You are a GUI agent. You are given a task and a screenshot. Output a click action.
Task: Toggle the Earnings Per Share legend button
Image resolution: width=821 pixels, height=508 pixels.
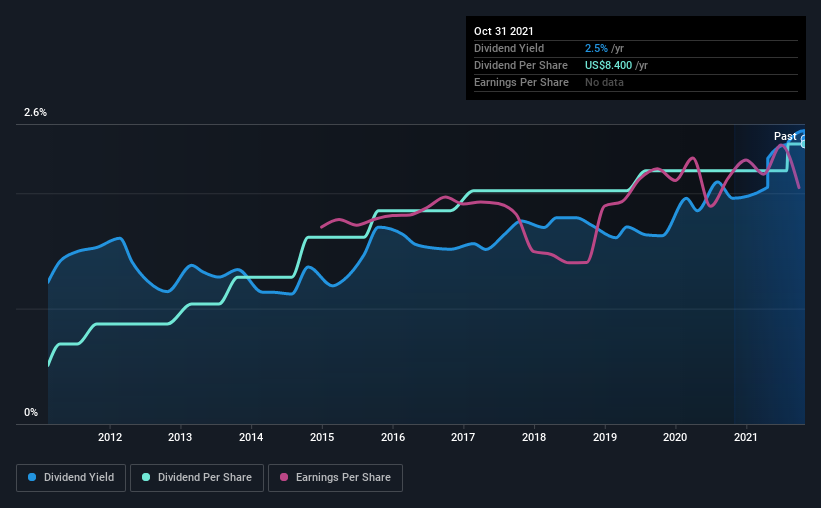tap(335, 478)
